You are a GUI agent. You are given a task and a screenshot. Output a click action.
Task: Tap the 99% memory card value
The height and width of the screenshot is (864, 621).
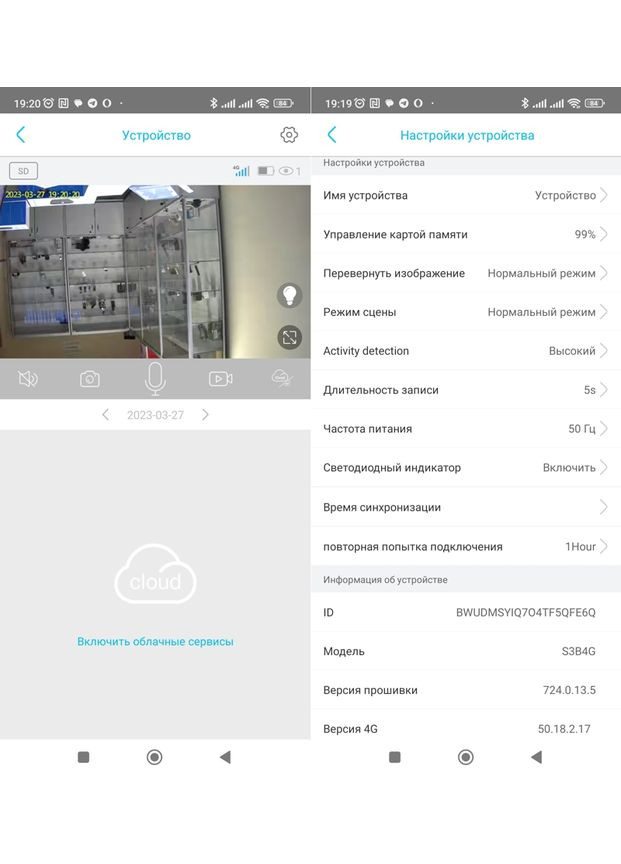click(585, 234)
